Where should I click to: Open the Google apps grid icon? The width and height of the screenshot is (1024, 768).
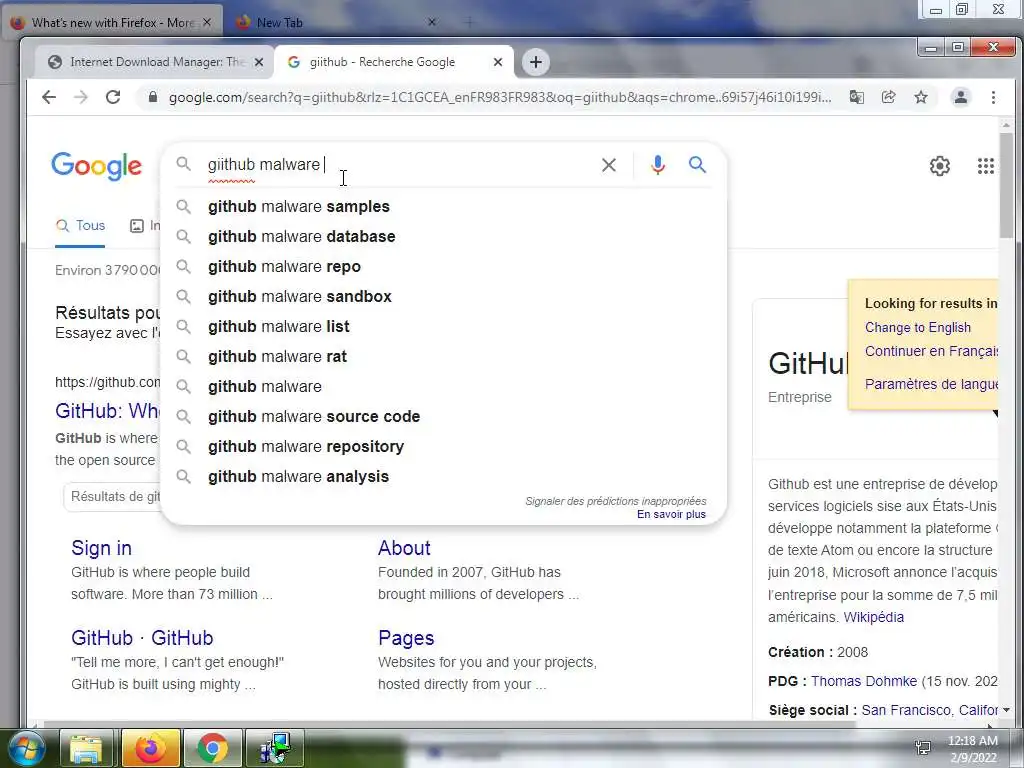tap(985, 166)
